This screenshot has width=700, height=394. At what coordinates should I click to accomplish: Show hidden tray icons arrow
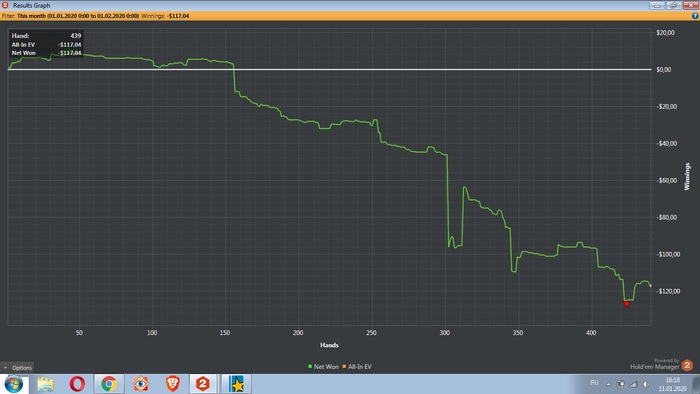(608, 384)
